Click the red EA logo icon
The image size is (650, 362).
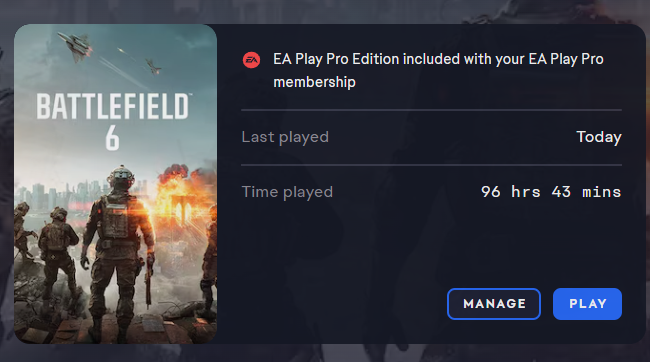(251, 60)
